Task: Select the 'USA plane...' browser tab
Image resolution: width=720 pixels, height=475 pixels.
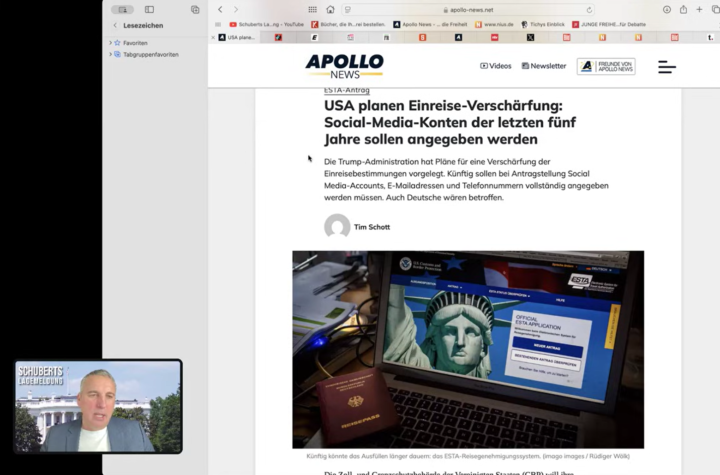Action: [236, 37]
